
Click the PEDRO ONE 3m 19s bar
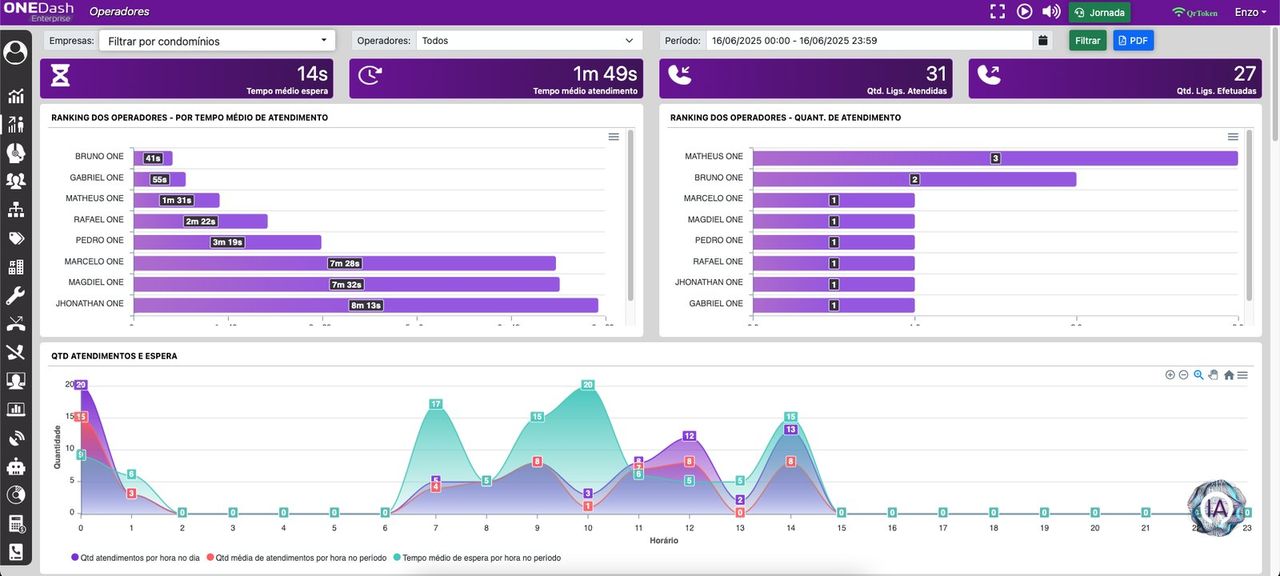[227, 242]
